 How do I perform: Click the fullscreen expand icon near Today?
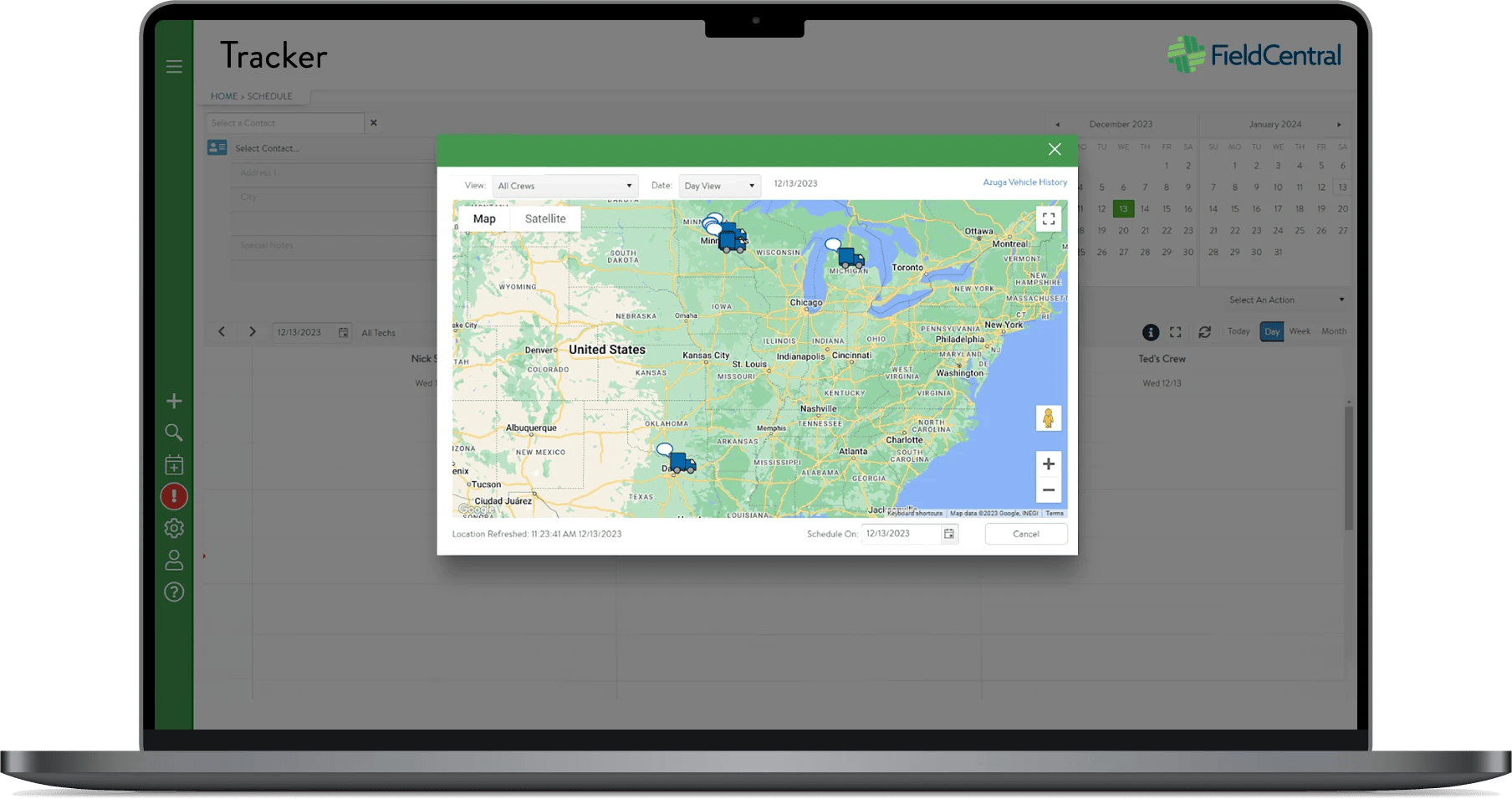pos(1176,331)
